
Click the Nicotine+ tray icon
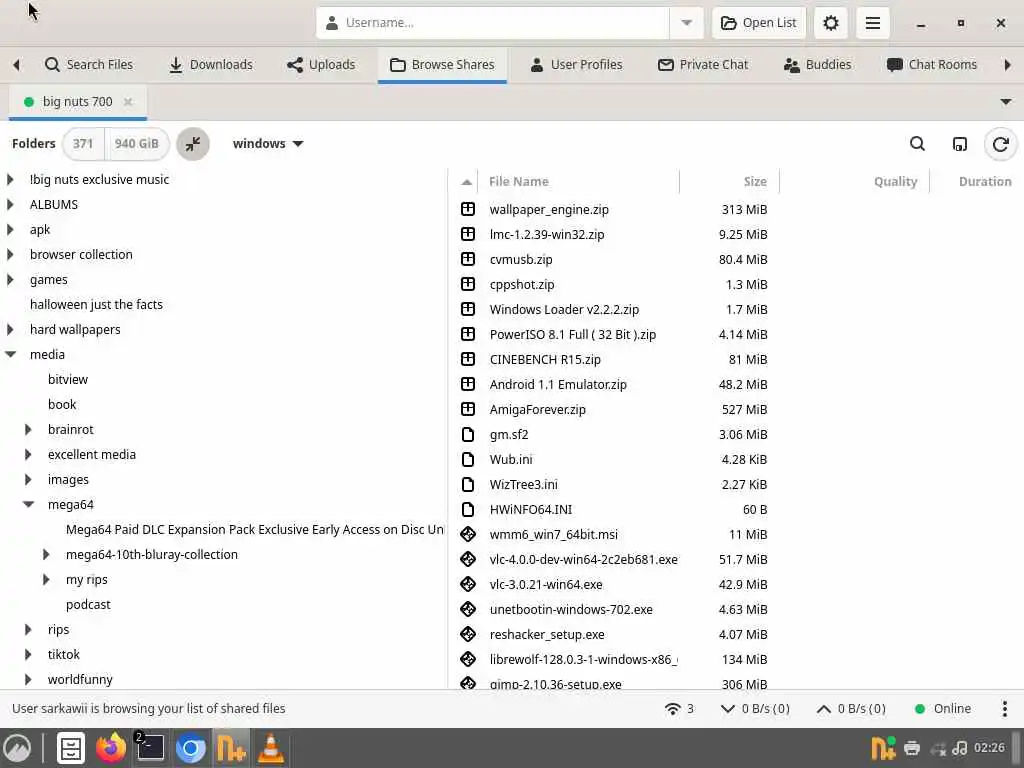click(883, 748)
